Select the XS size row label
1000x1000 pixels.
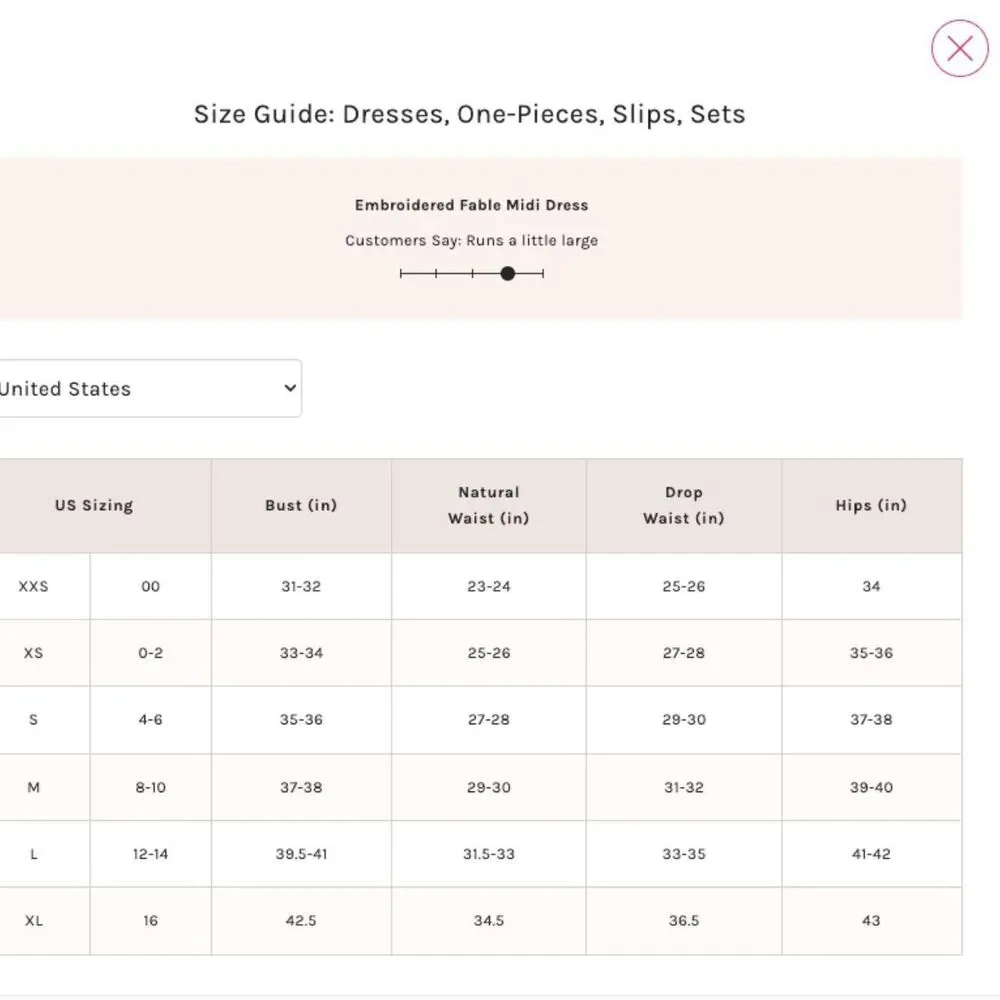pos(33,653)
